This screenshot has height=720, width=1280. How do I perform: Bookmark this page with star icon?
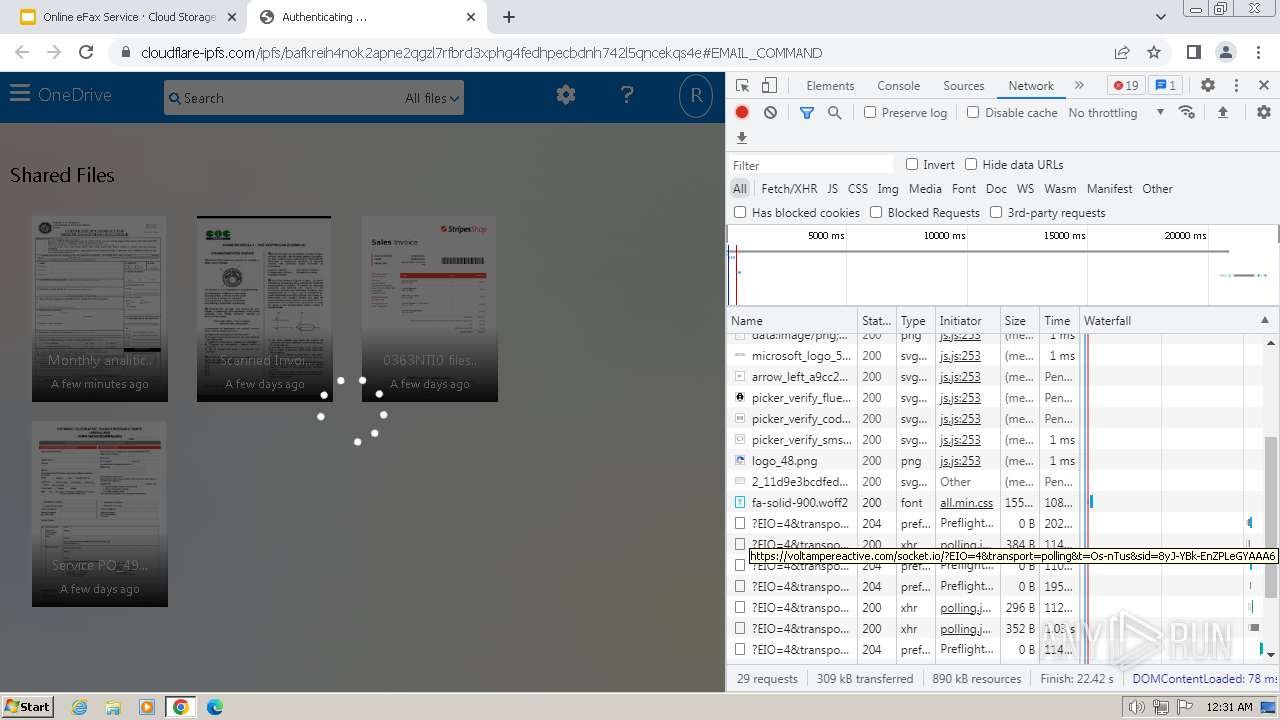1154,52
